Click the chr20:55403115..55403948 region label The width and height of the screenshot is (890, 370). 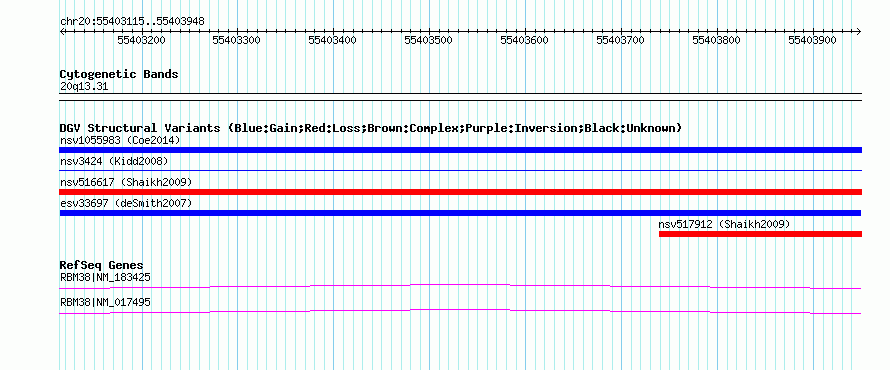point(132,22)
